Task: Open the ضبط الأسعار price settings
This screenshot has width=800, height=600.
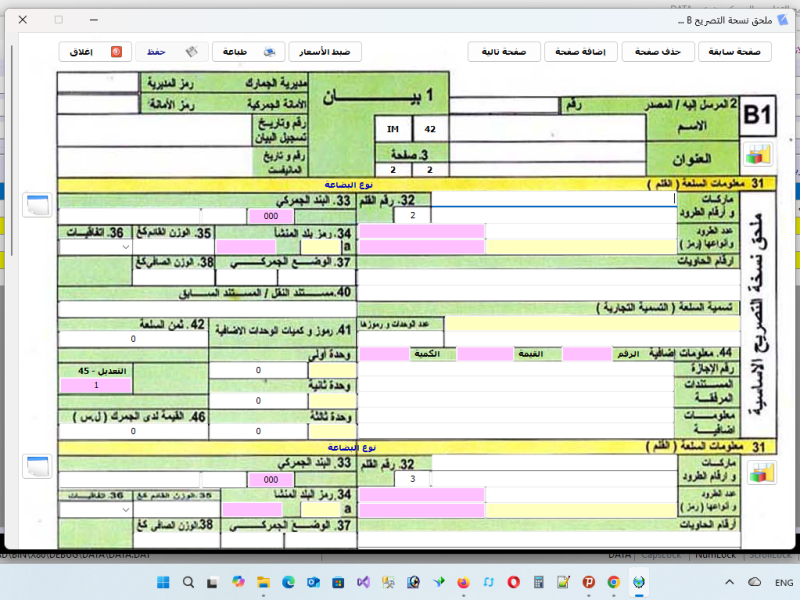Action: pyautogui.click(x=325, y=52)
